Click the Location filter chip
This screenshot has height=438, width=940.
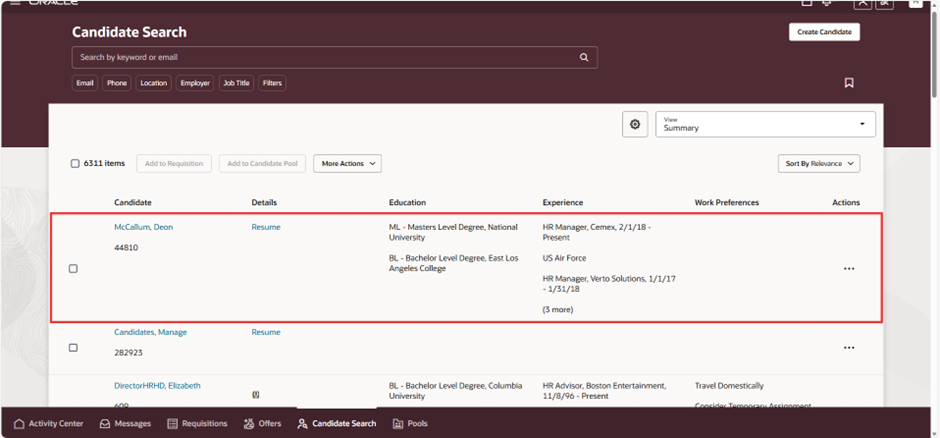[153, 83]
